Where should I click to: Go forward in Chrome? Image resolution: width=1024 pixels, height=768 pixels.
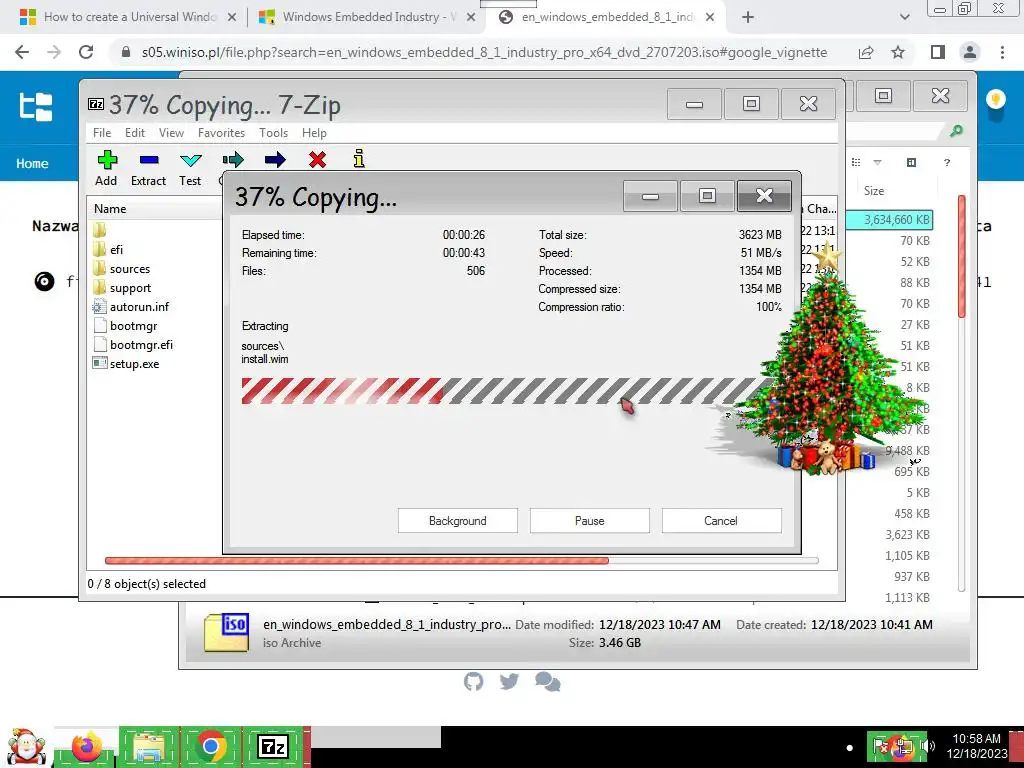(54, 52)
